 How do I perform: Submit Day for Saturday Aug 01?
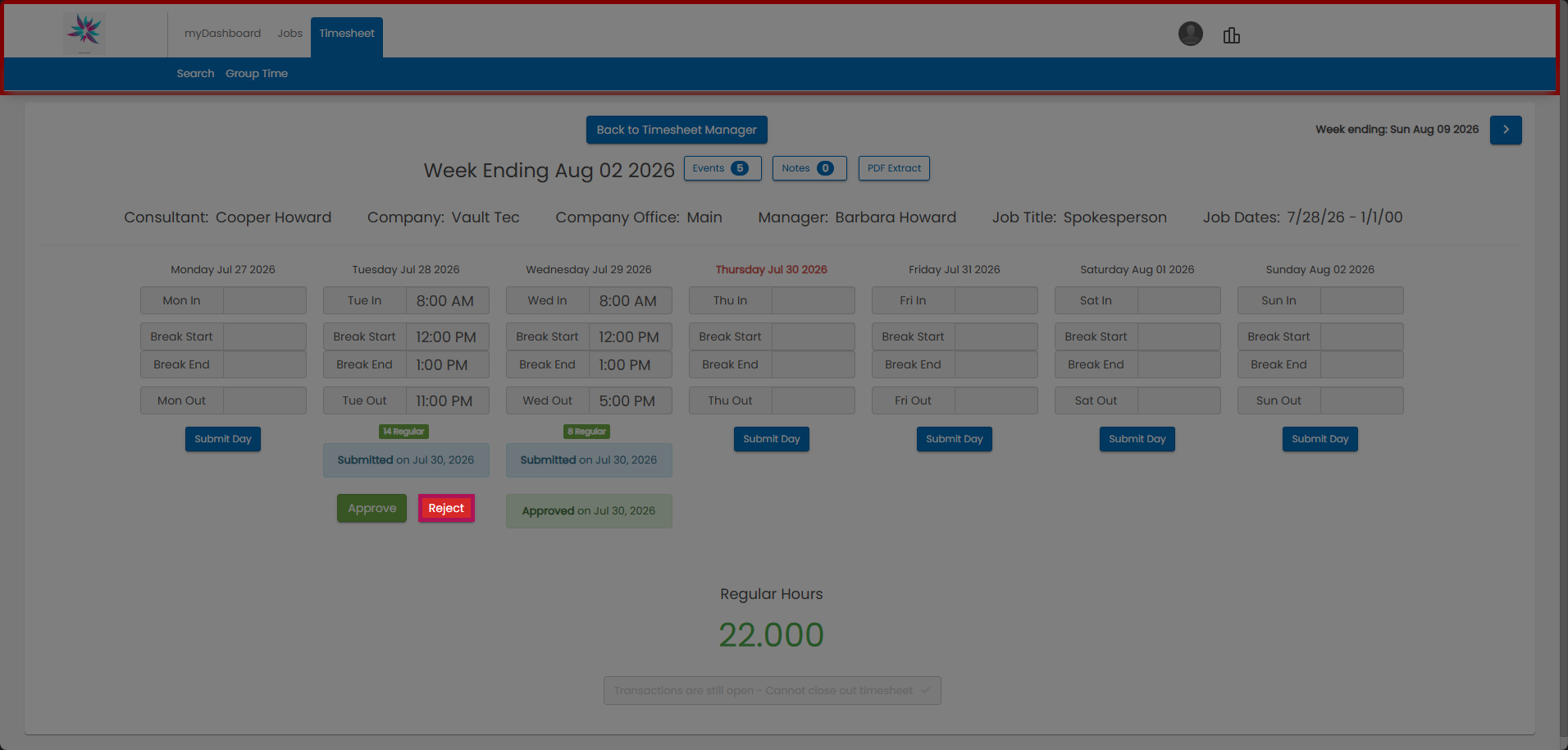(1137, 439)
